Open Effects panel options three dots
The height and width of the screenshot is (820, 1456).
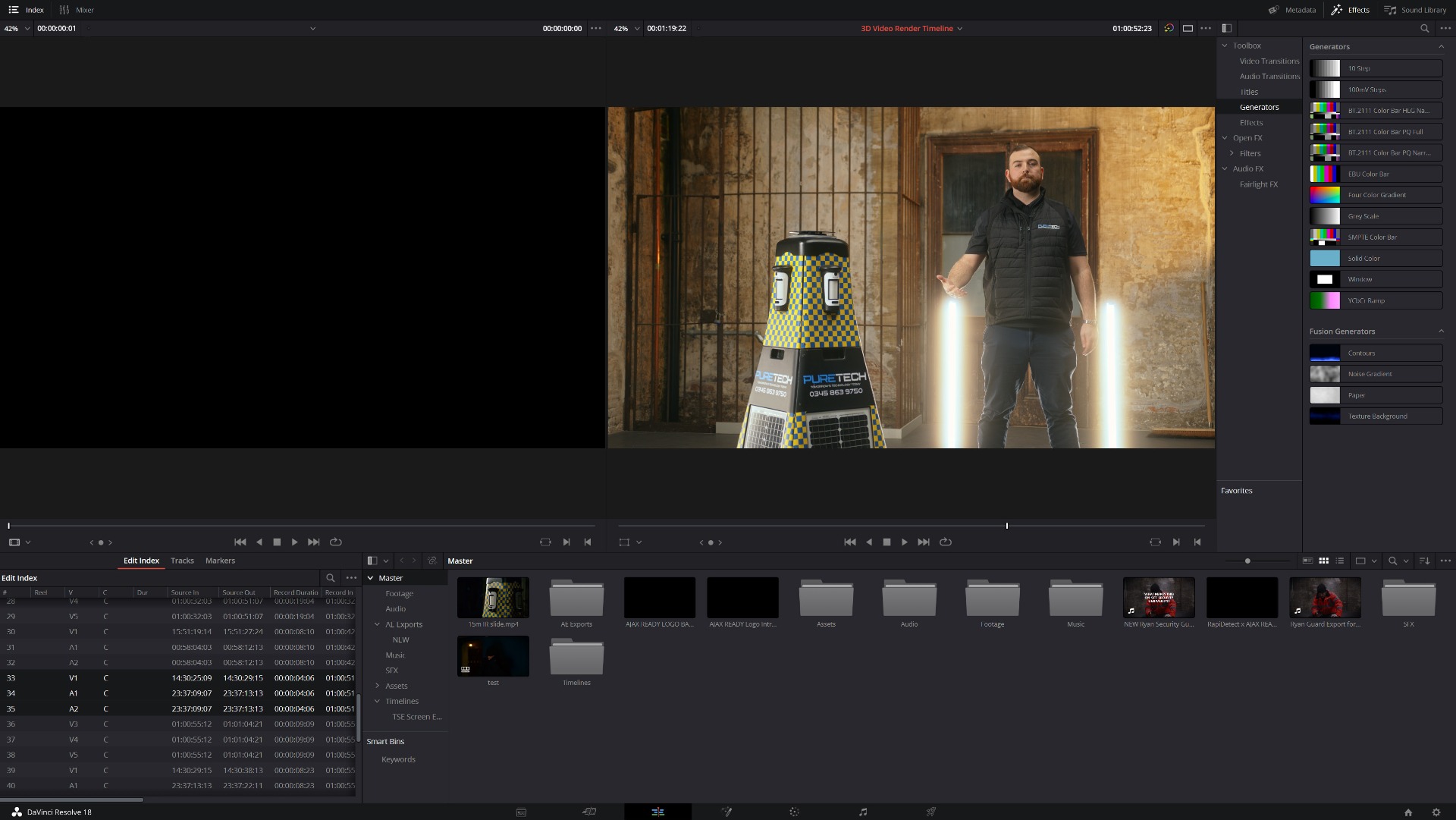click(1445, 28)
